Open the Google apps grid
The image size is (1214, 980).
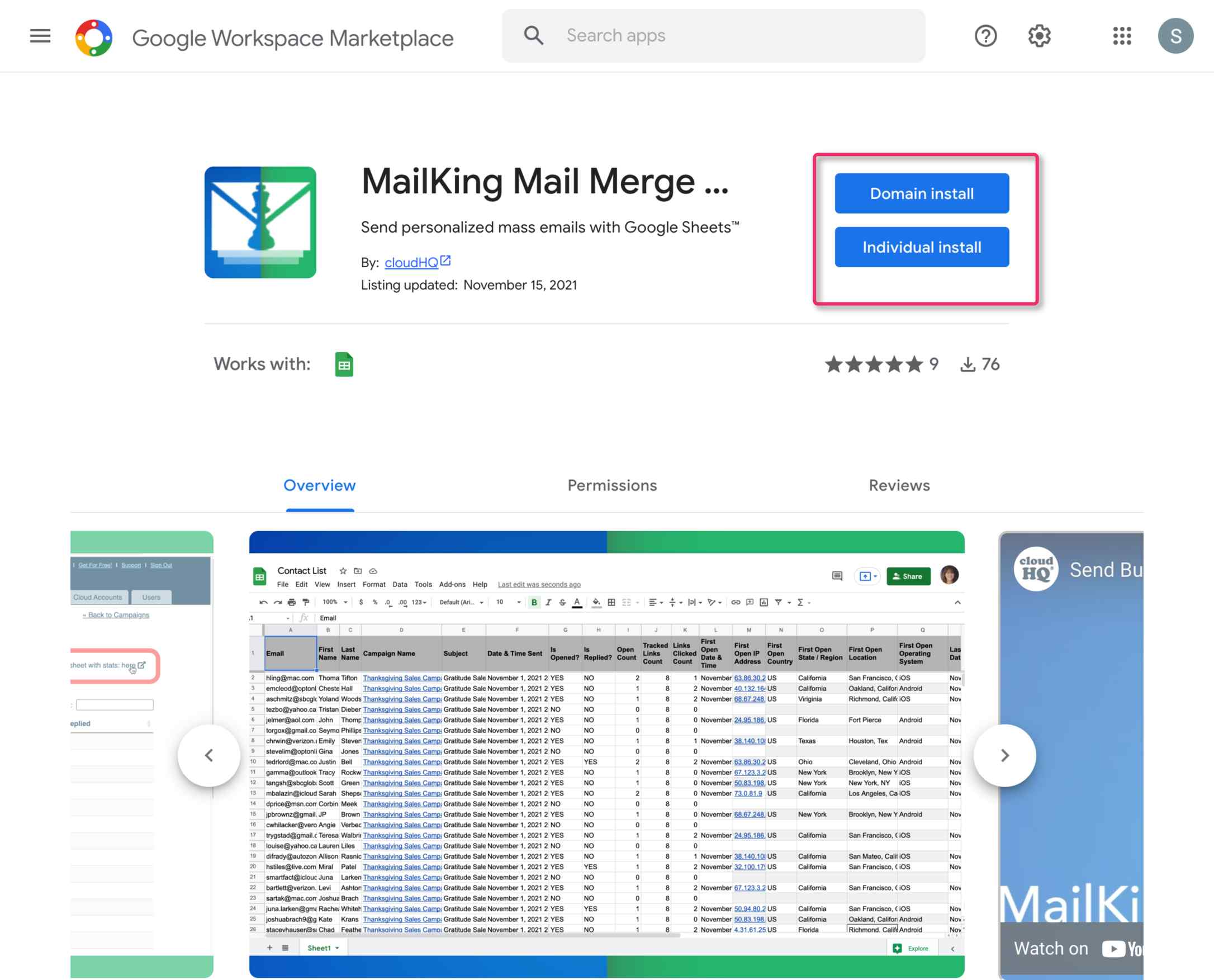(1122, 36)
